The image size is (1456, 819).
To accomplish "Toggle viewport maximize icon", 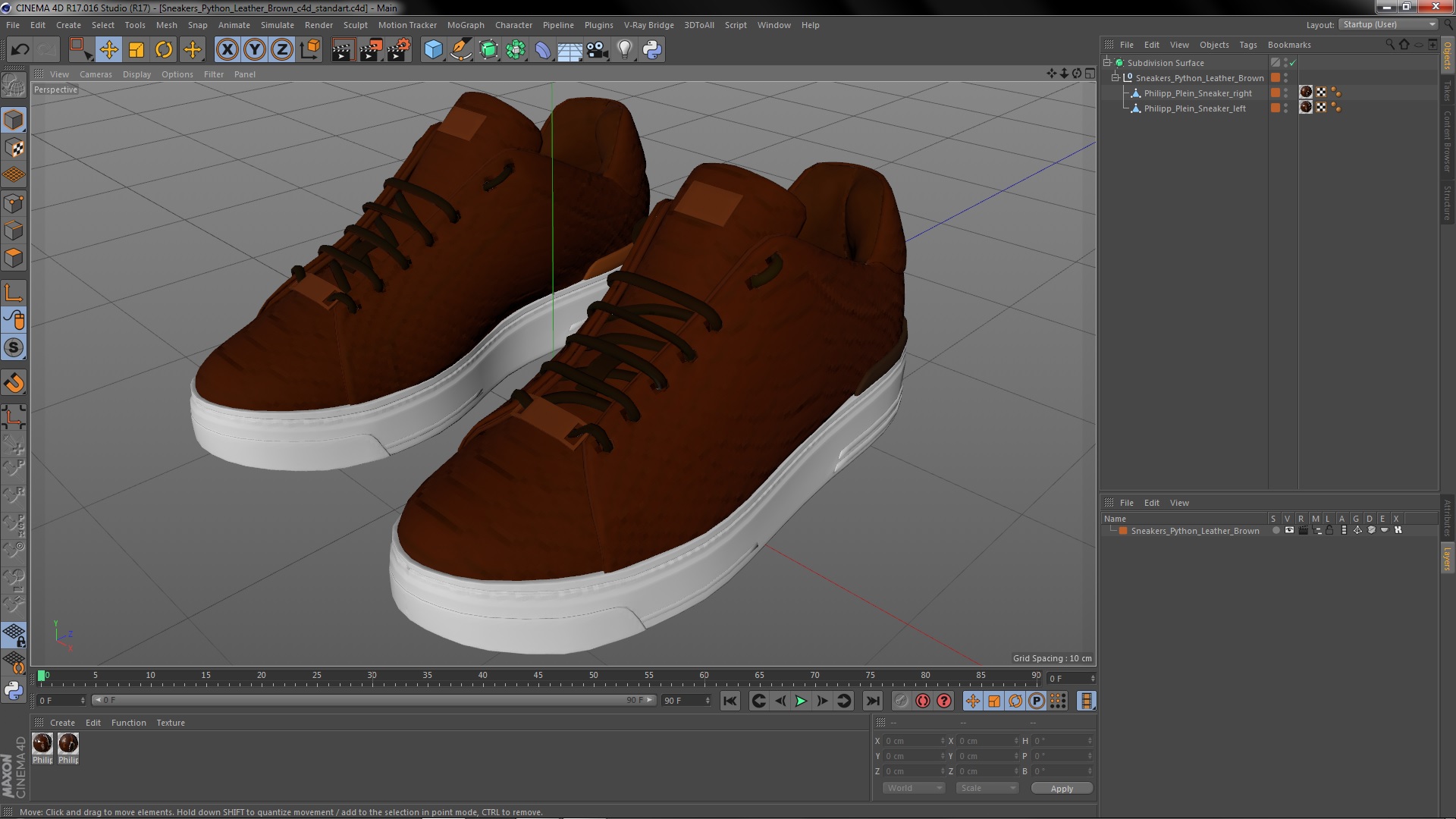I will pos(1090,74).
